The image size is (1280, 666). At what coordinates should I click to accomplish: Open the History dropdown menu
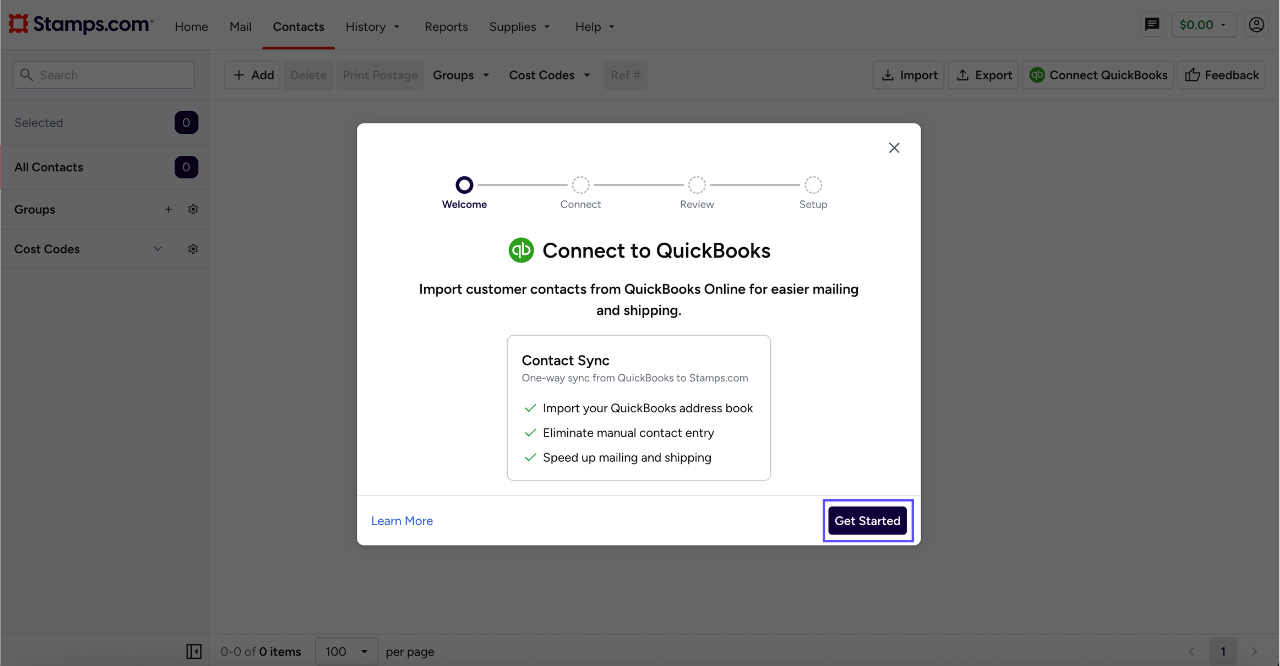coord(373,27)
